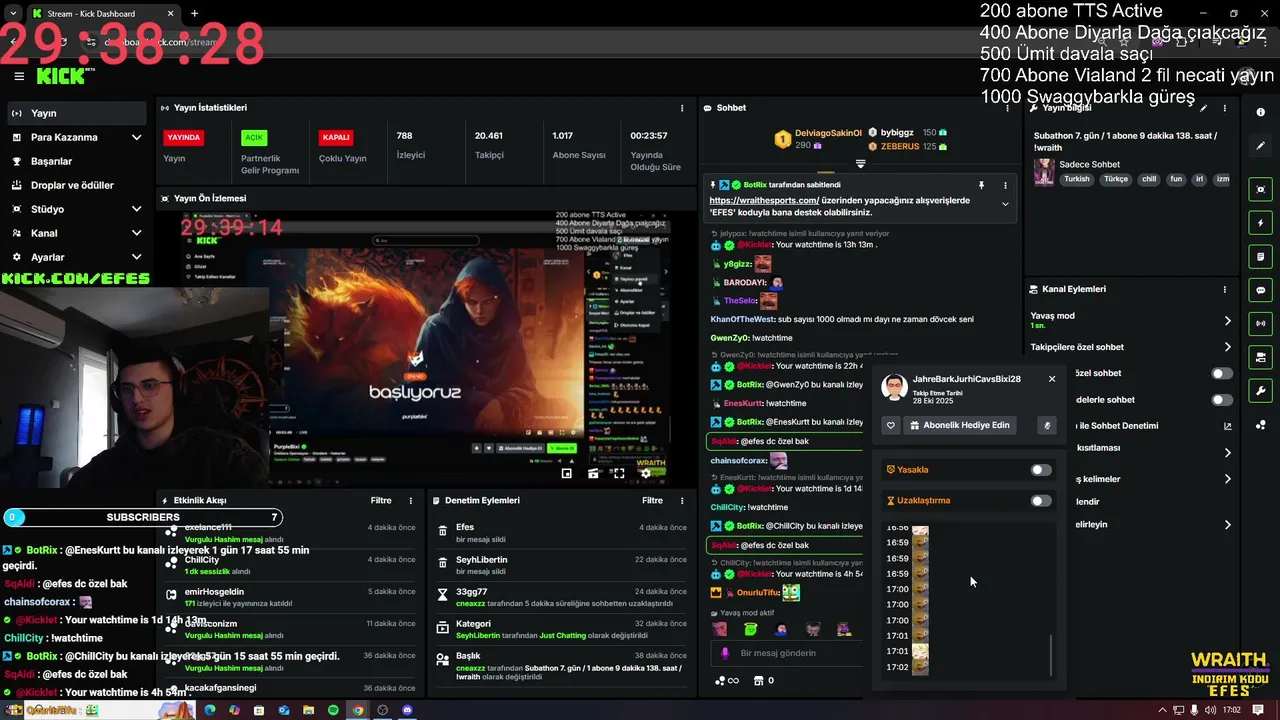Toggle chat bubble icon in right toolbar
This screenshot has width=1280, height=720.
point(1261,290)
